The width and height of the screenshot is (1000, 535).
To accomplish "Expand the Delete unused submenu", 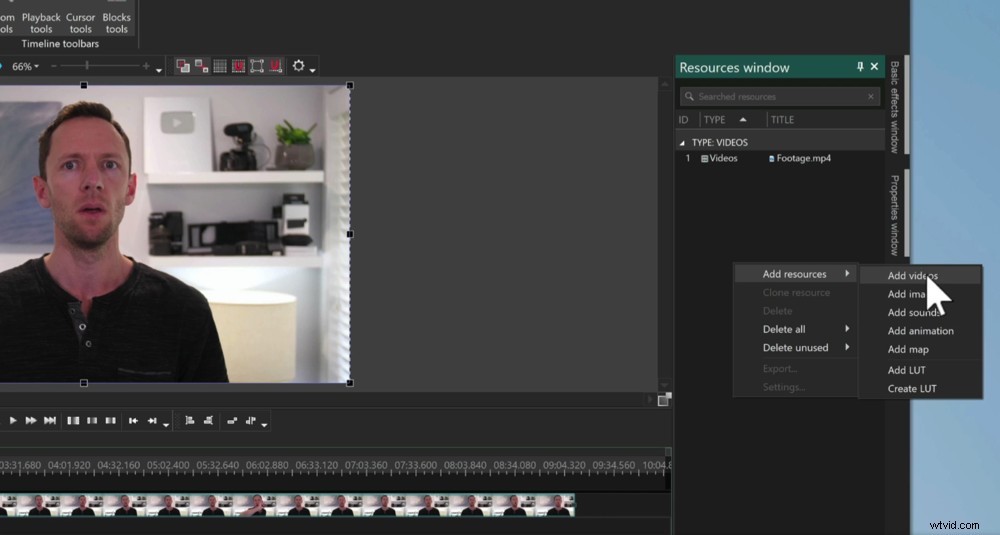I will tap(795, 348).
